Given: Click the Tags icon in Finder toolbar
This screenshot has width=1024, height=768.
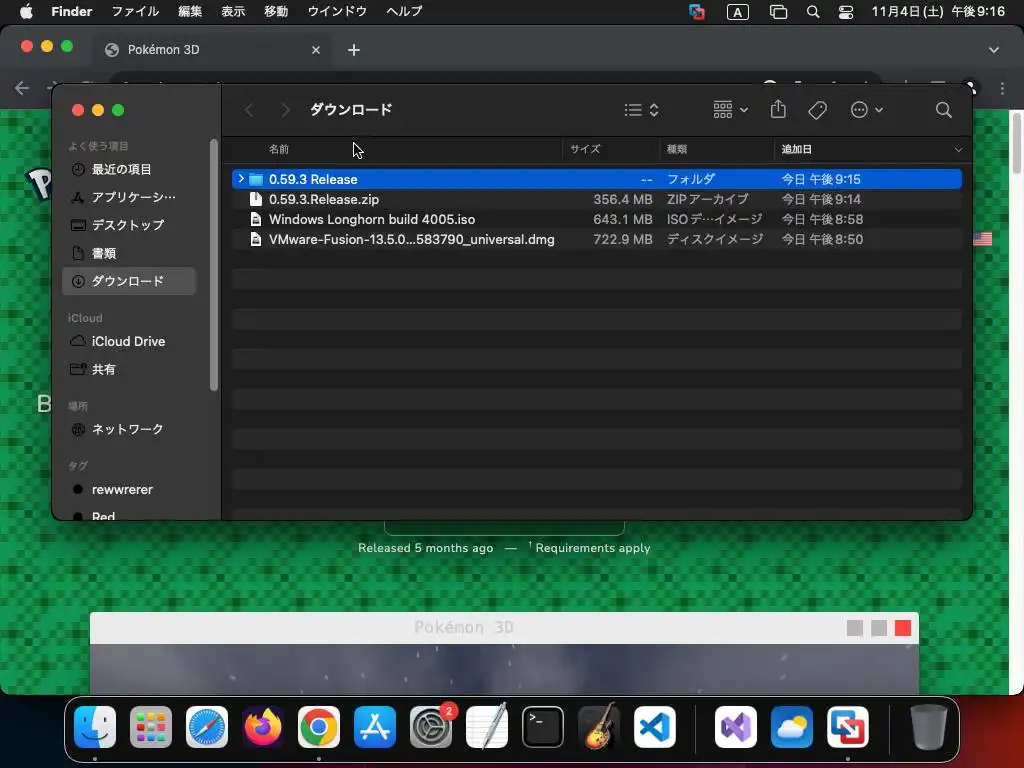Looking at the screenshot, I should tap(818, 110).
